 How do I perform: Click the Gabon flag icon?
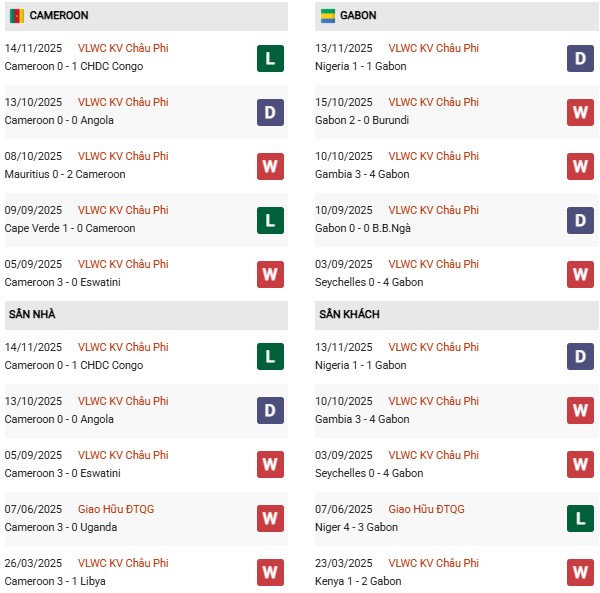(328, 16)
